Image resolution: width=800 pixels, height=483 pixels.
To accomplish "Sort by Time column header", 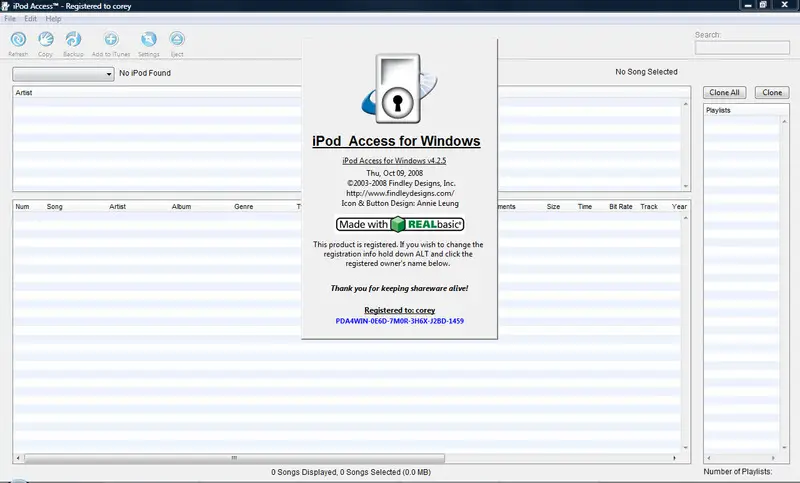I will [x=585, y=207].
